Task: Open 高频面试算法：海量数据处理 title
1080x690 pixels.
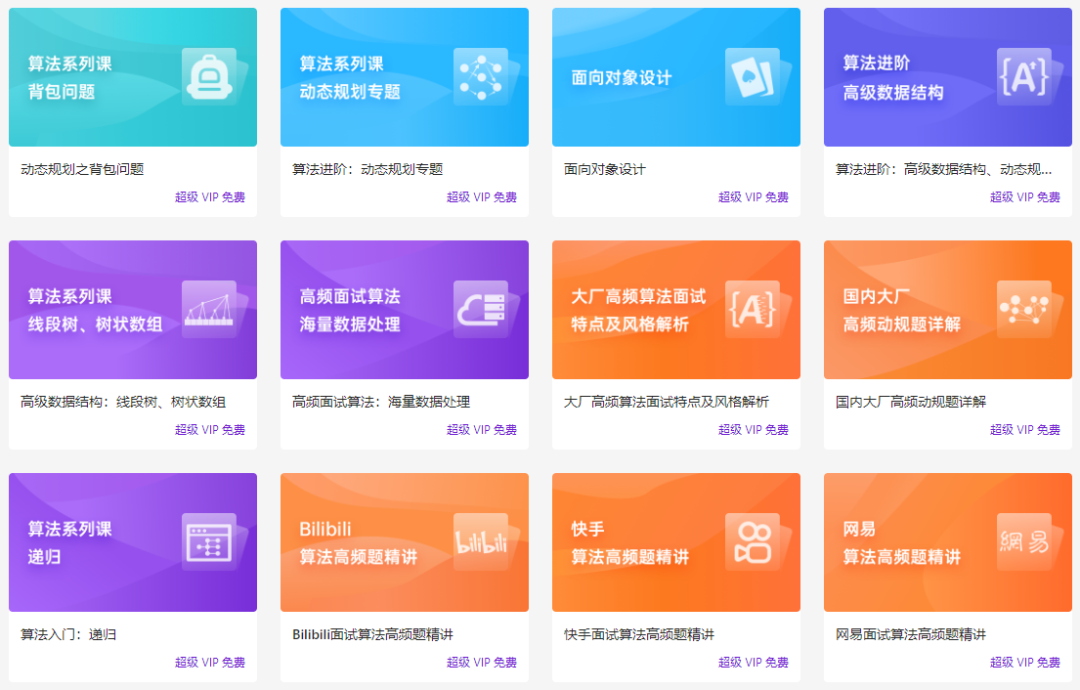Action: pyautogui.click(x=381, y=402)
